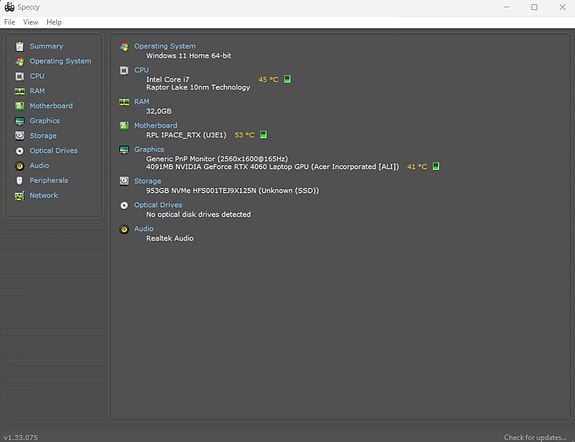Open the Help menu
The height and width of the screenshot is (442, 575).
[54, 22]
